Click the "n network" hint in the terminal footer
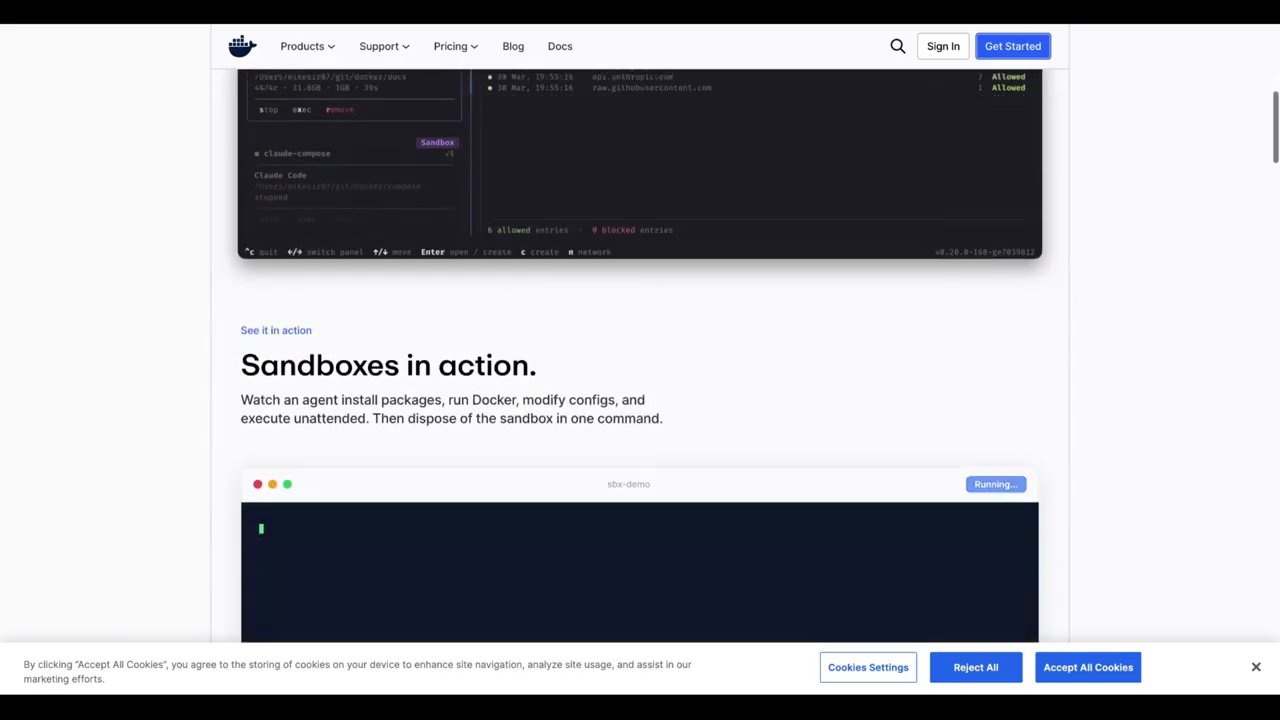 [589, 252]
